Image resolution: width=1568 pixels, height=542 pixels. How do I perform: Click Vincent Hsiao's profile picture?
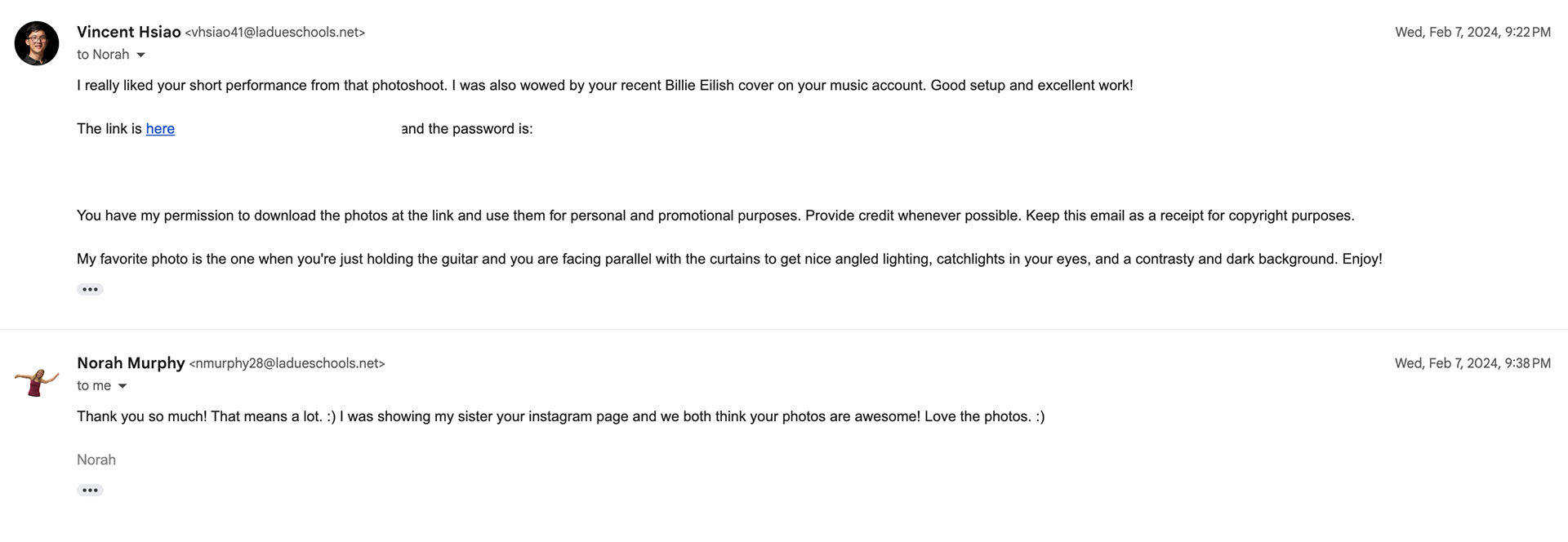coord(37,43)
